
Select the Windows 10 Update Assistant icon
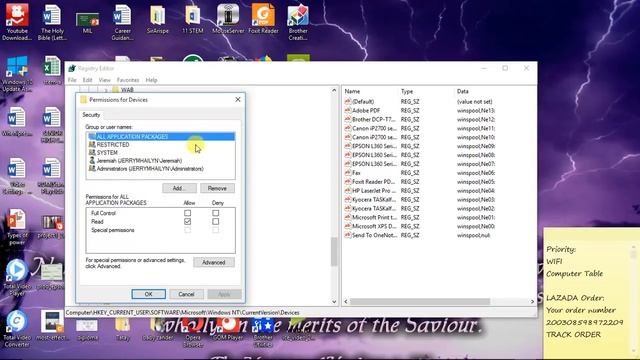(17, 74)
